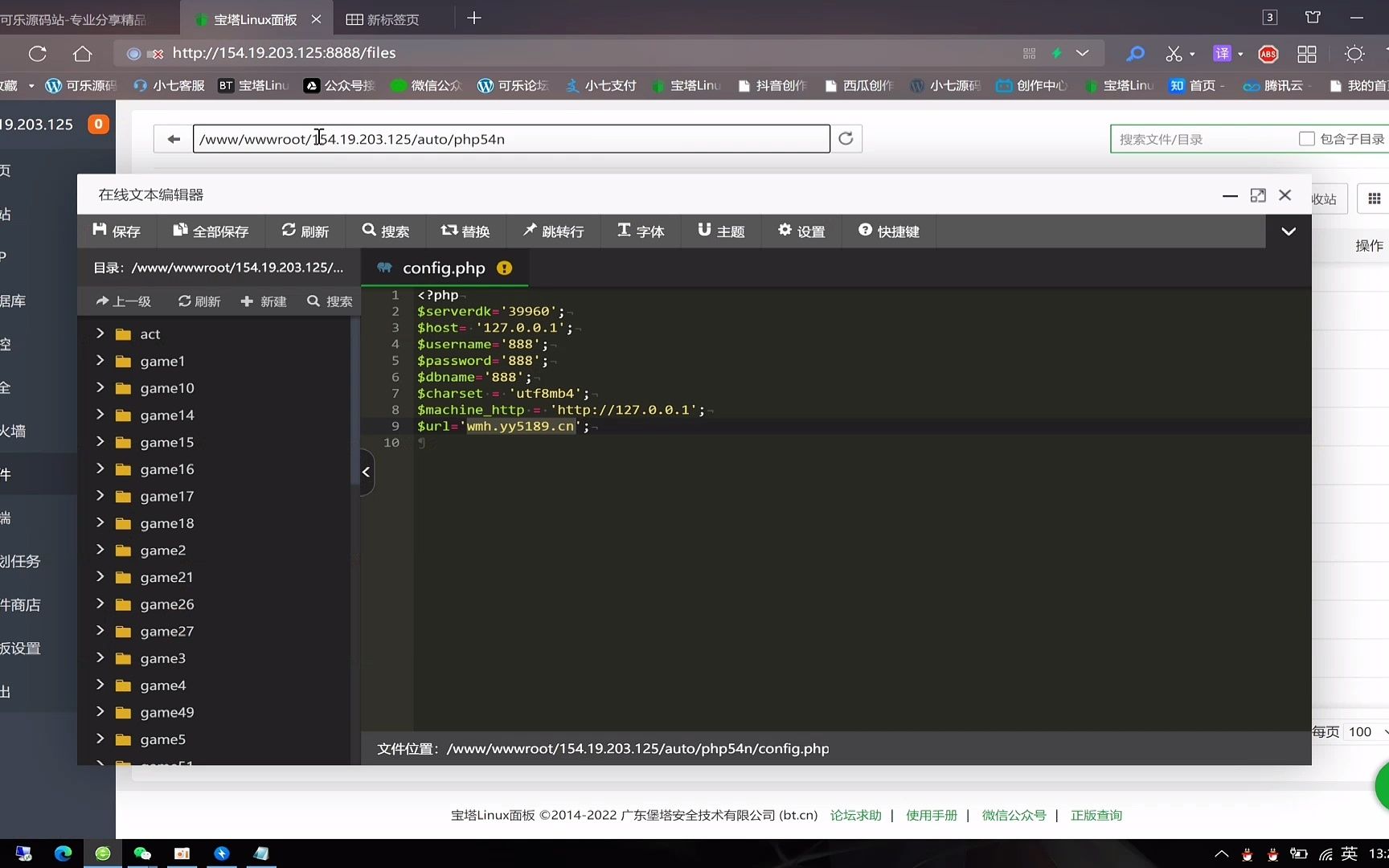
Task: Expand the game16 folder
Action: pyautogui.click(x=100, y=469)
